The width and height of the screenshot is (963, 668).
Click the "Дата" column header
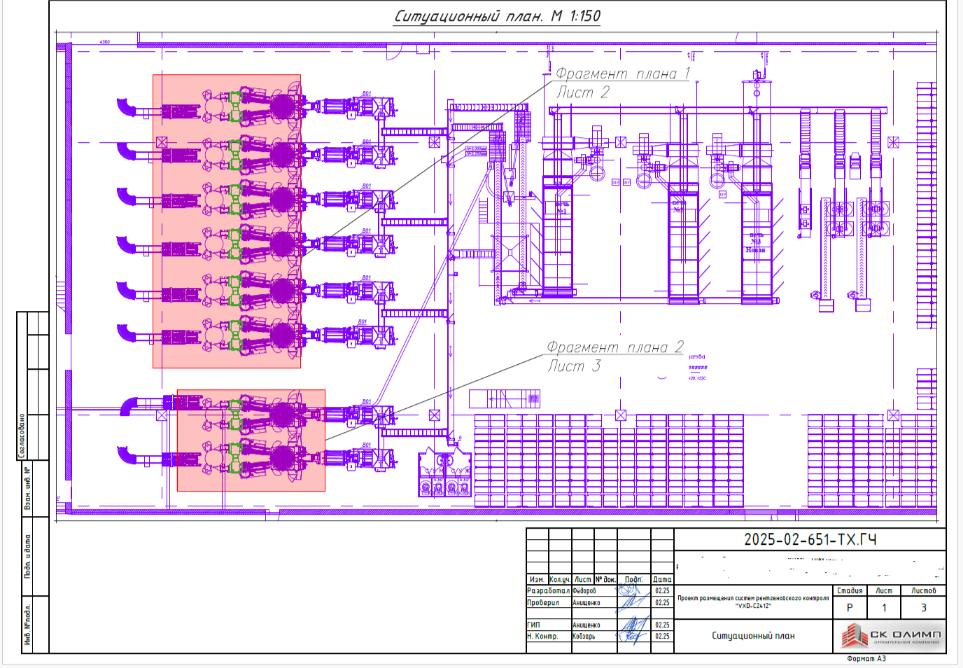point(662,579)
